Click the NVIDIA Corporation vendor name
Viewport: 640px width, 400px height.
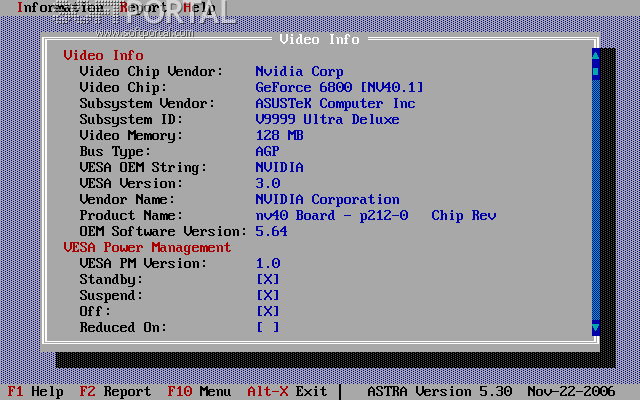click(327, 199)
